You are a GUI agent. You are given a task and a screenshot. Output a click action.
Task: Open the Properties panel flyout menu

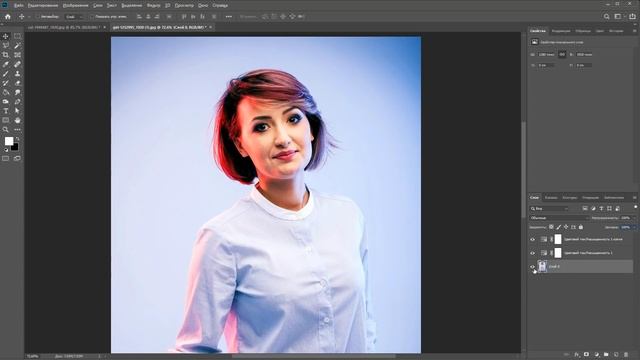coord(635,31)
